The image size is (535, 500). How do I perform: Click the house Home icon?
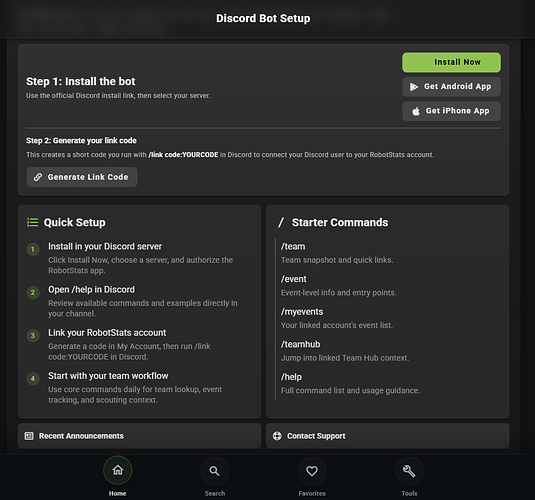[118, 470]
